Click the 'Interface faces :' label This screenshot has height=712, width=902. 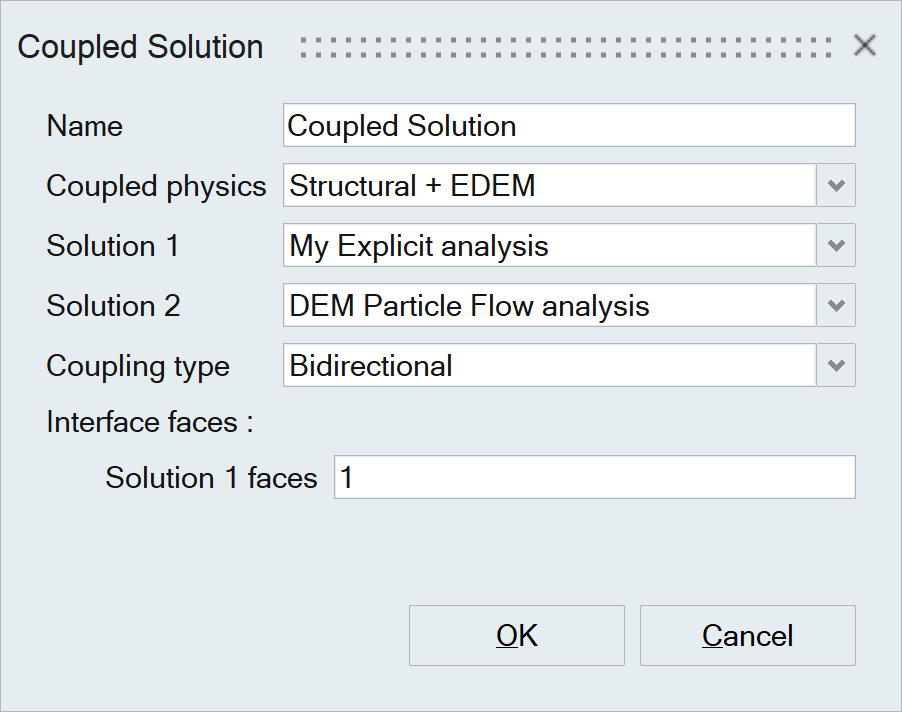coord(150,422)
